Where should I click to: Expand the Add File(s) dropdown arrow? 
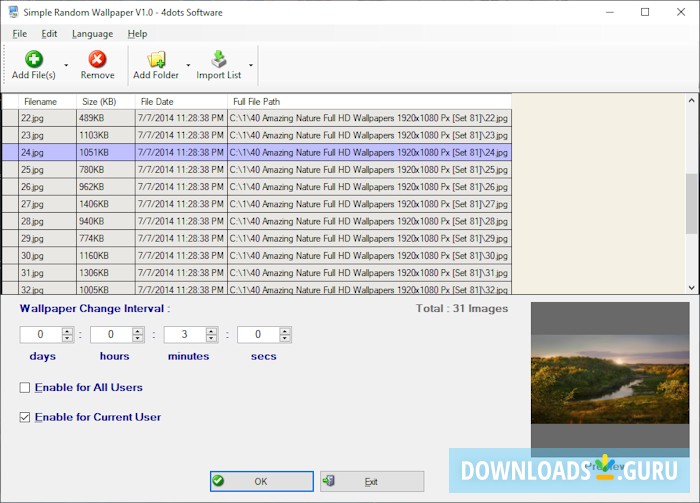[x=67, y=66]
